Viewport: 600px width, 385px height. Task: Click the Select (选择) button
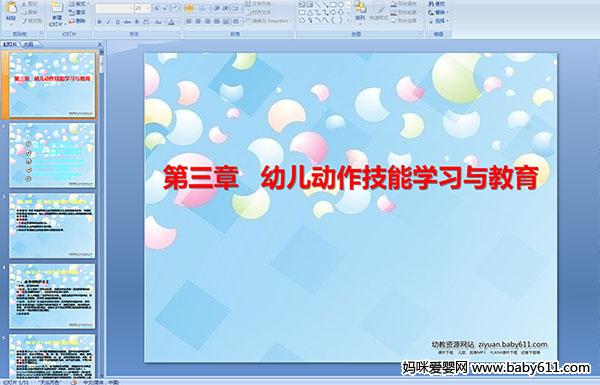click(x=438, y=21)
